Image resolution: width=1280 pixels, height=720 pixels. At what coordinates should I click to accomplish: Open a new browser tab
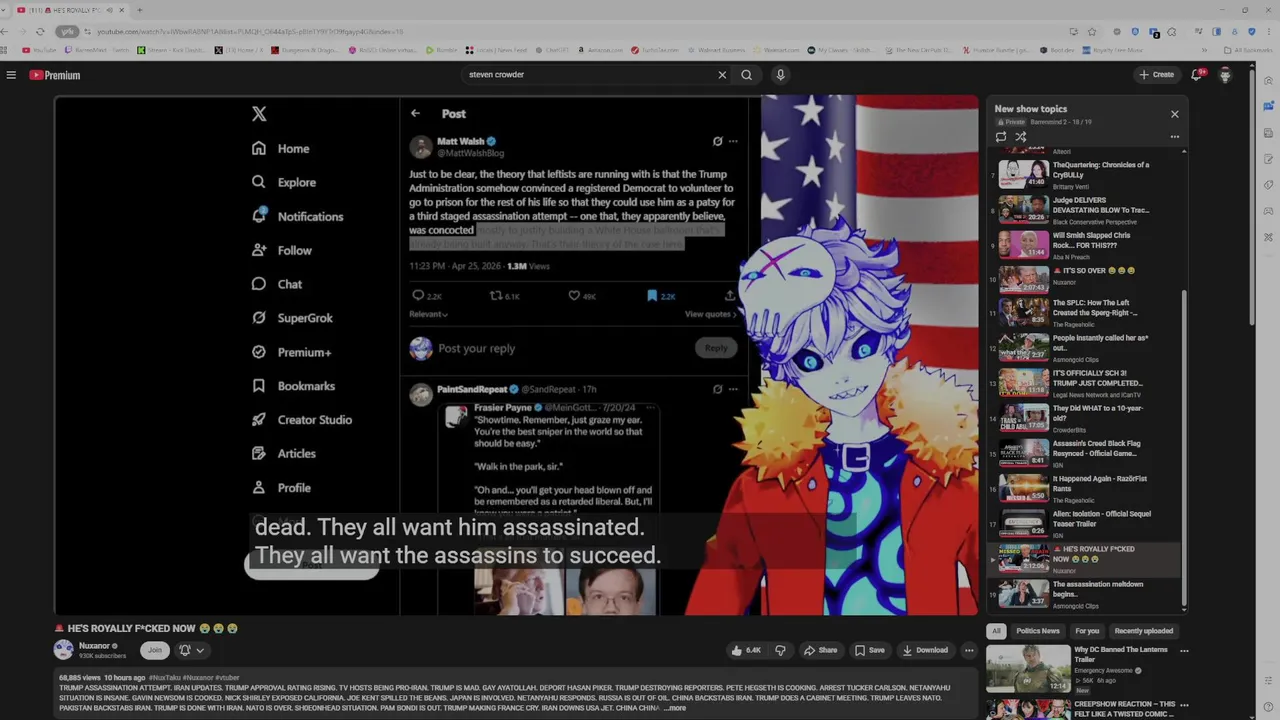139,10
